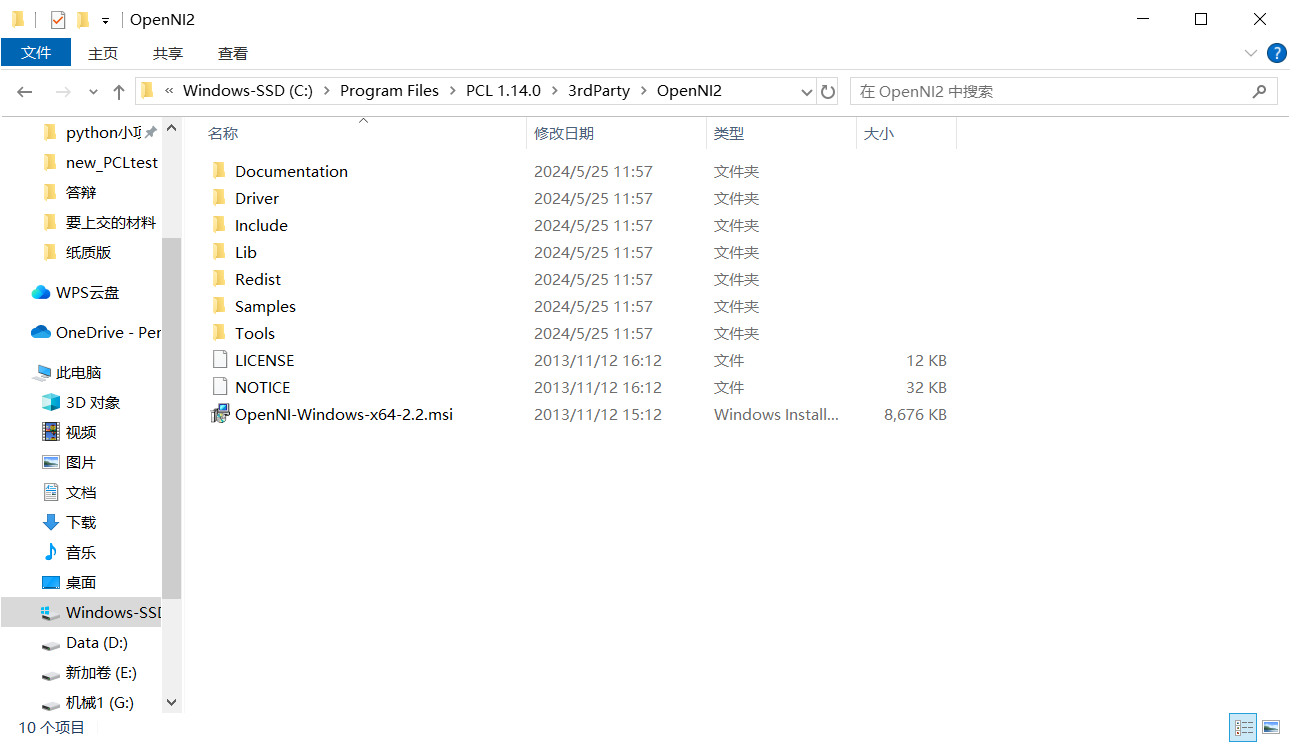Open the 文件 menu
Screen dimensions: 1291x743
pyautogui.click(x=36, y=53)
